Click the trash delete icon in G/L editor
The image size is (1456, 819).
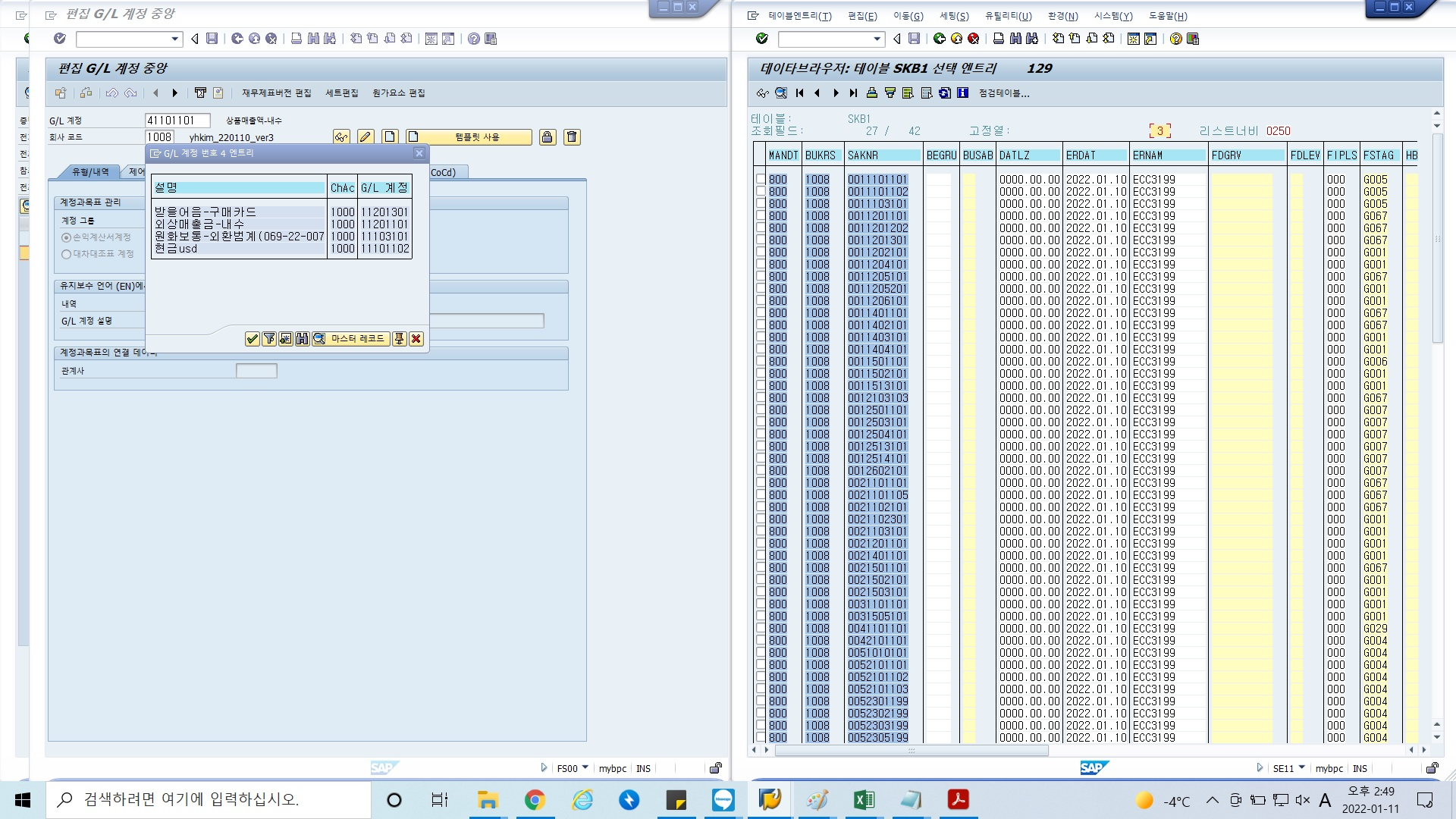tap(572, 137)
